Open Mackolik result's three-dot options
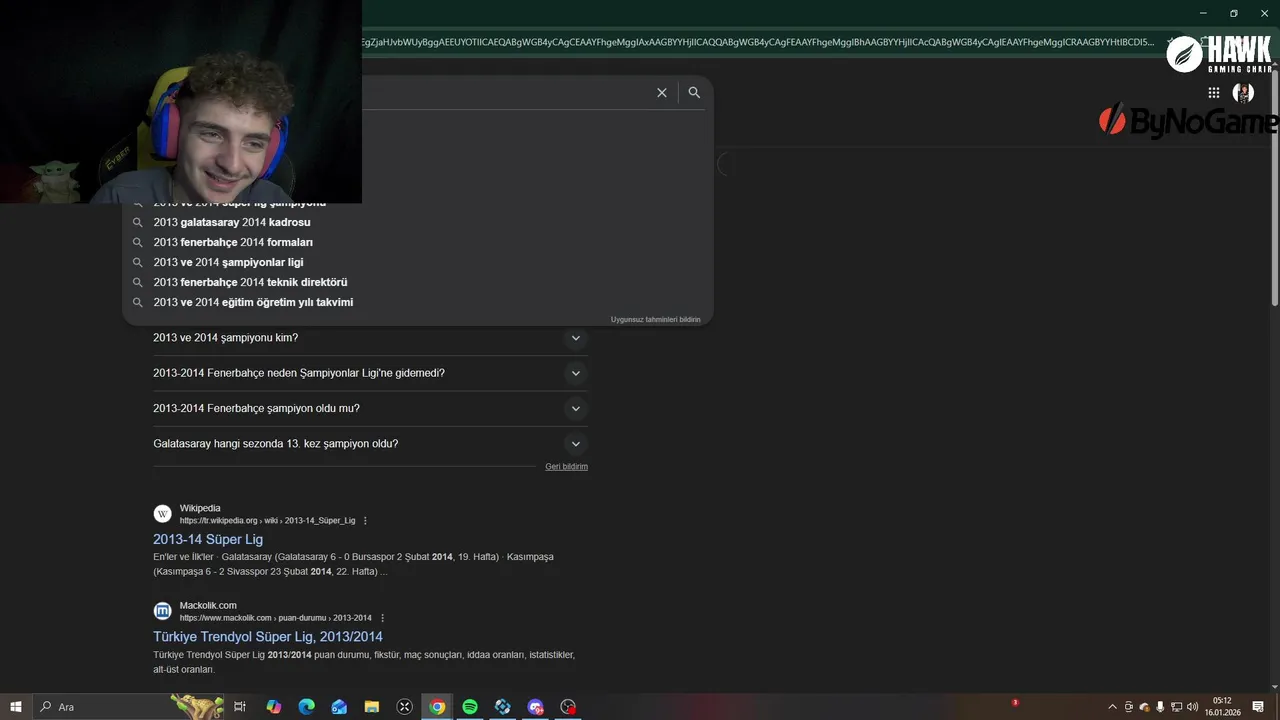Image resolution: width=1280 pixels, height=720 pixels. [382, 618]
